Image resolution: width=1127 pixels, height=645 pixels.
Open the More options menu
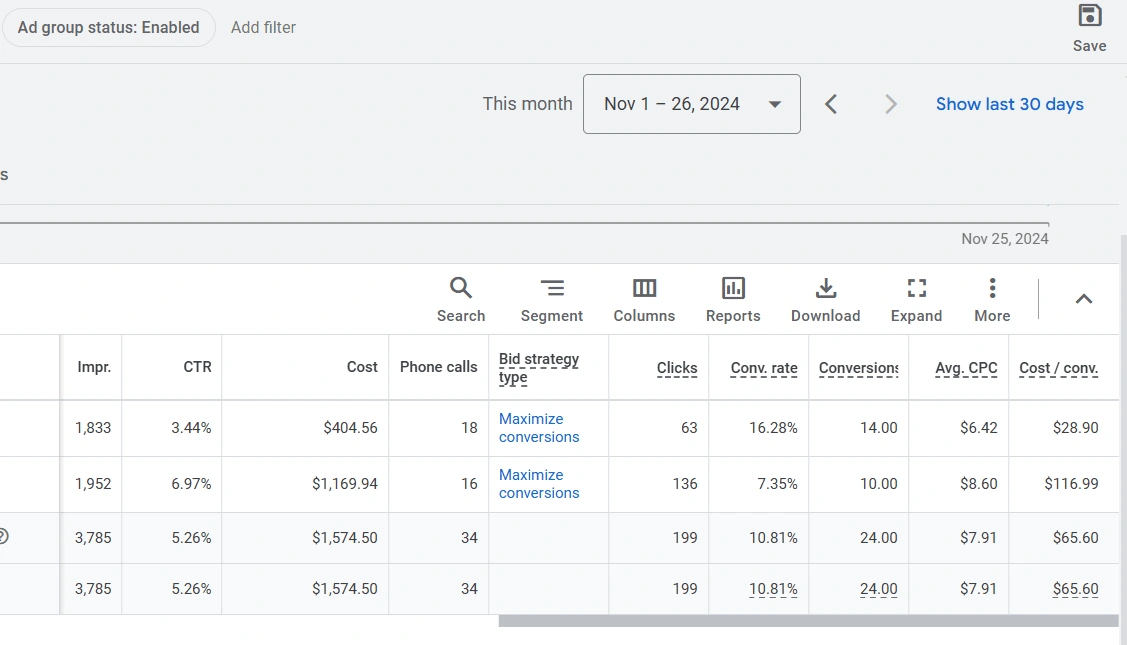992,300
